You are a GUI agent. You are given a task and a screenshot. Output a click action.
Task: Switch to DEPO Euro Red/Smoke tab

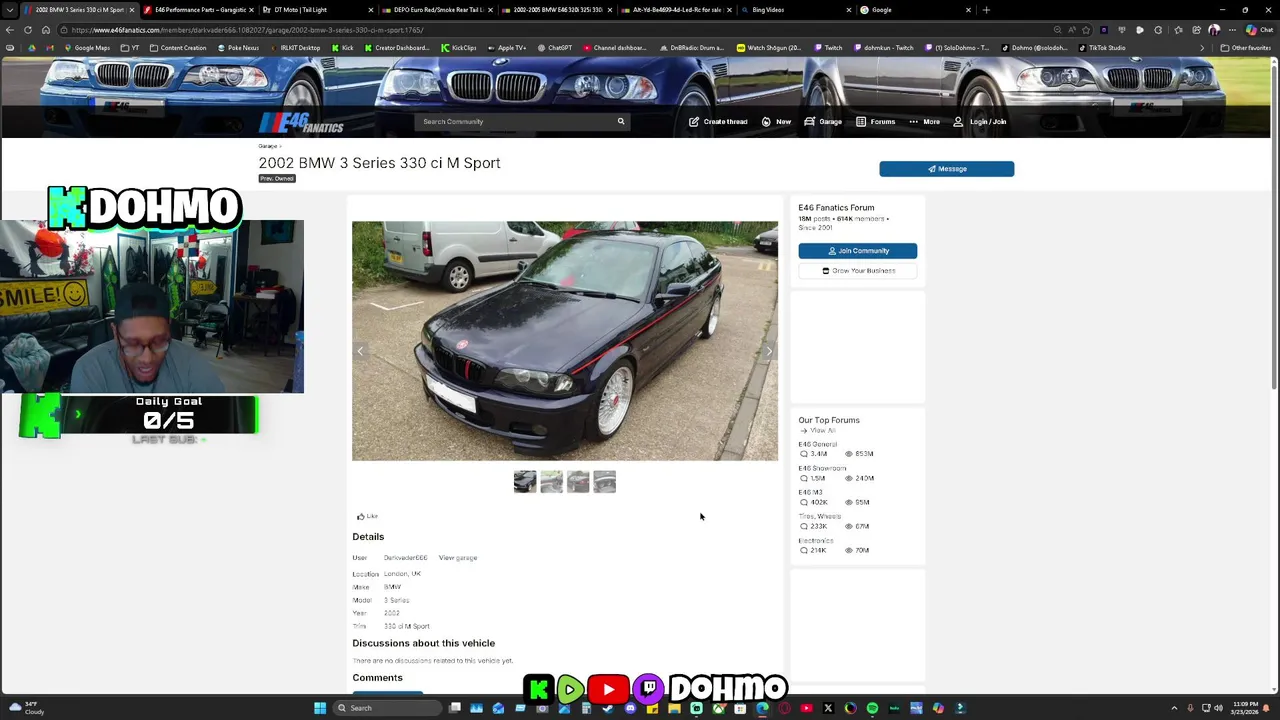(x=437, y=10)
